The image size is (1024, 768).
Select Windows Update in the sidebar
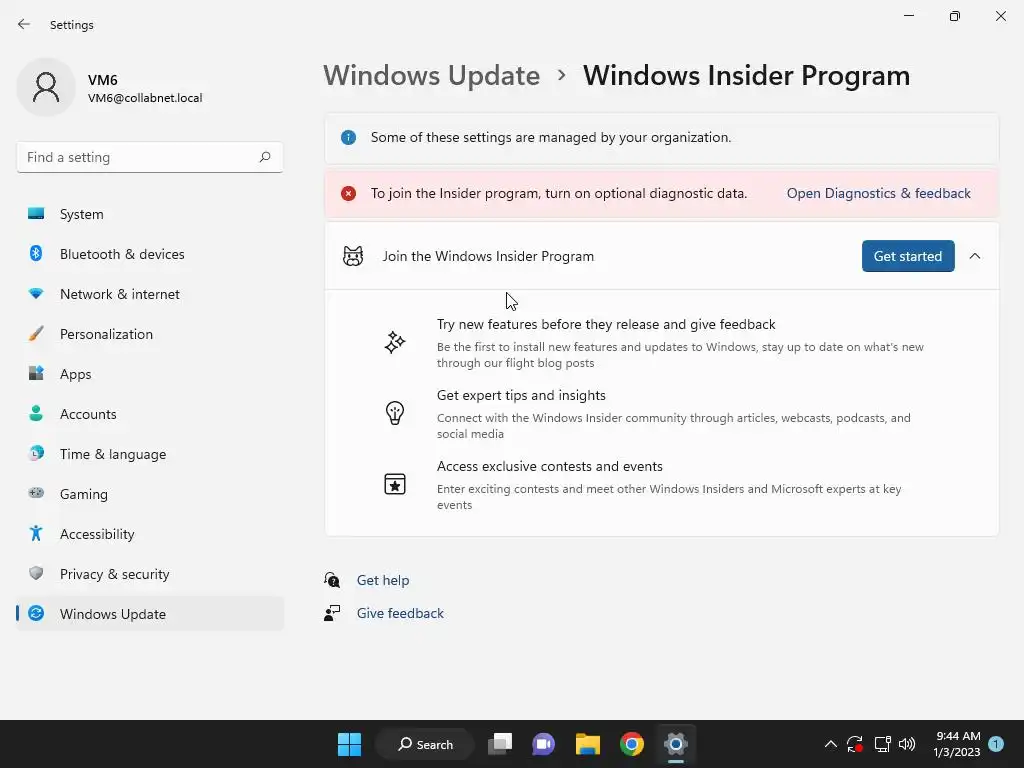[150, 614]
